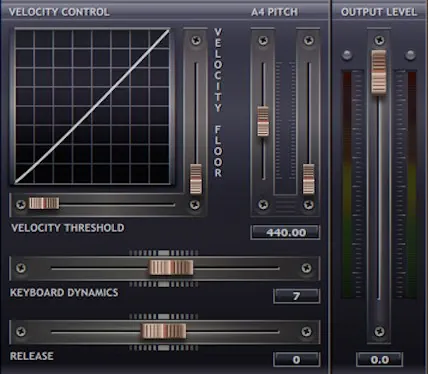Click the vertical VELOCITY FLOOR label
The height and width of the screenshot is (374, 428).
[x=218, y=103]
